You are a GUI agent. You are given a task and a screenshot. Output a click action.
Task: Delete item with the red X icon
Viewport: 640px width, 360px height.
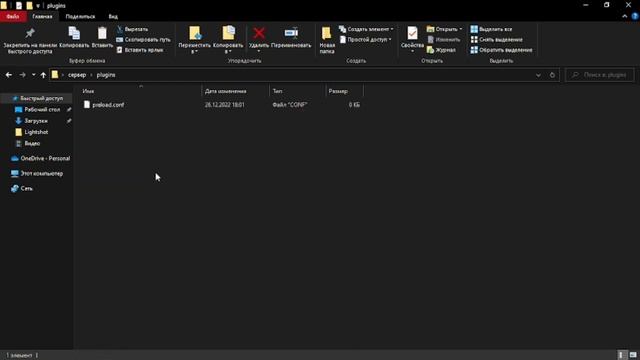259,38
